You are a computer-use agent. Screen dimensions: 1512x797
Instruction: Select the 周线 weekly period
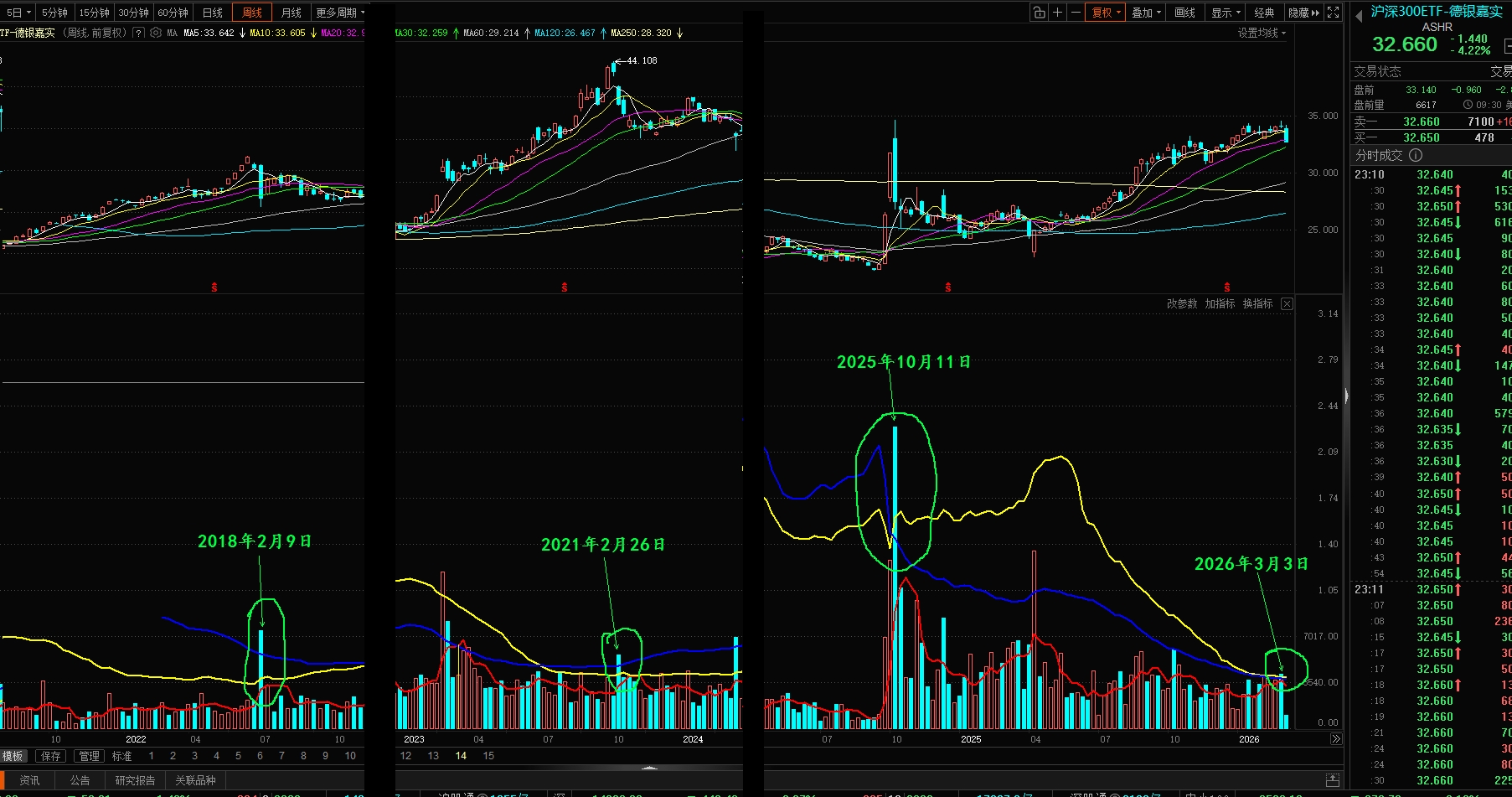pos(252,13)
